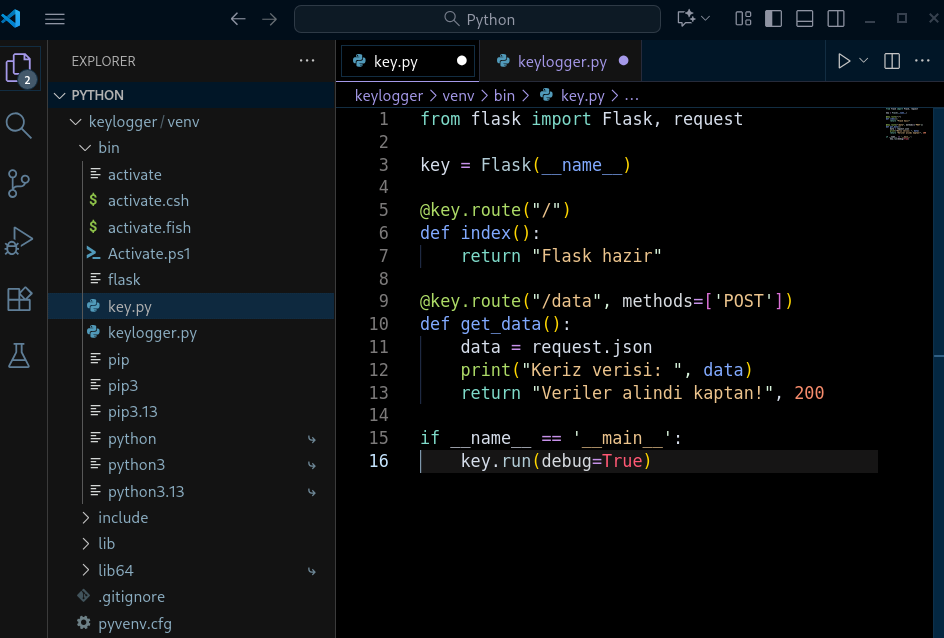Click line number 9 in the gutter

tap(384, 301)
